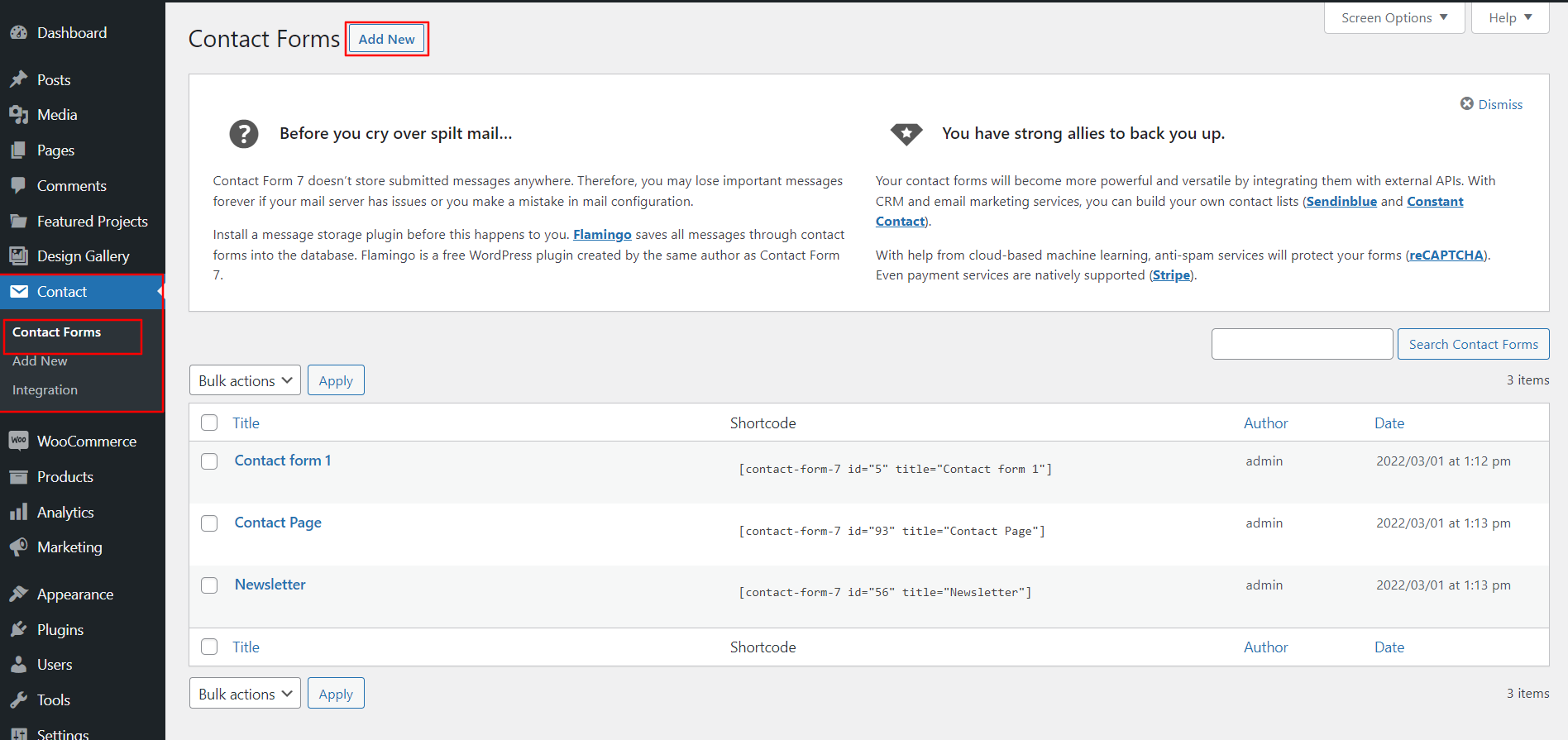Select all forms with header Title checkbox
The width and height of the screenshot is (1568, 740).
[209, 423]
